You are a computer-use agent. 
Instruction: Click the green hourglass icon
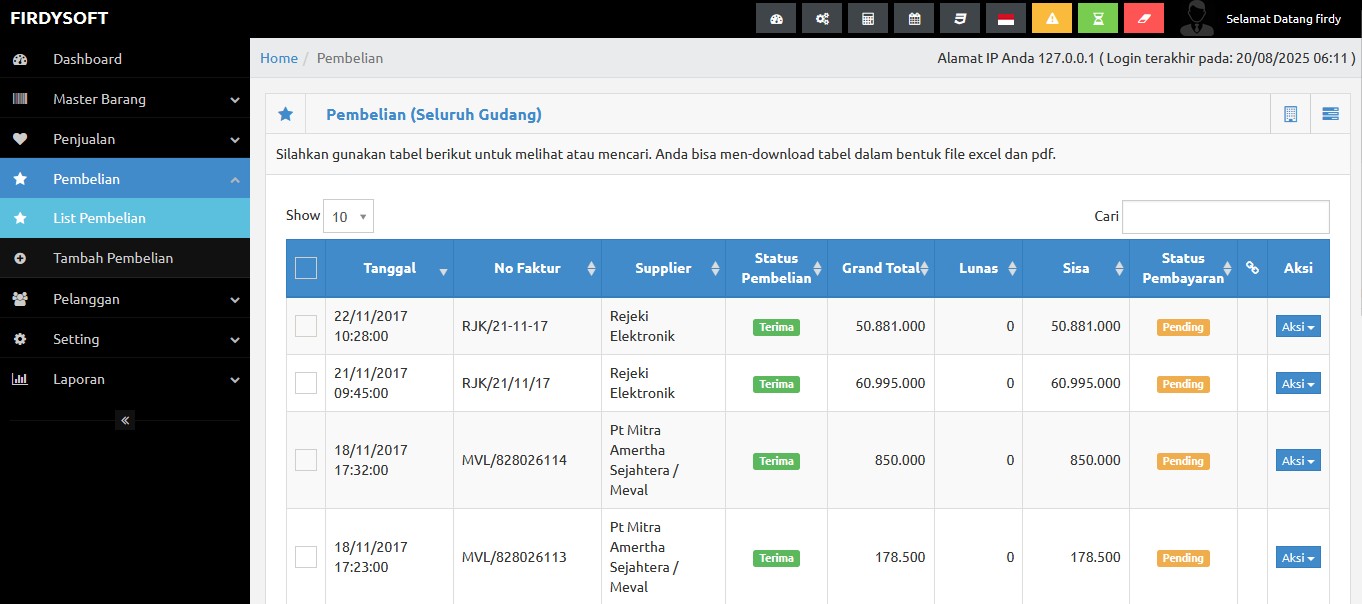pyautogui.click(x=1098, y=19)
